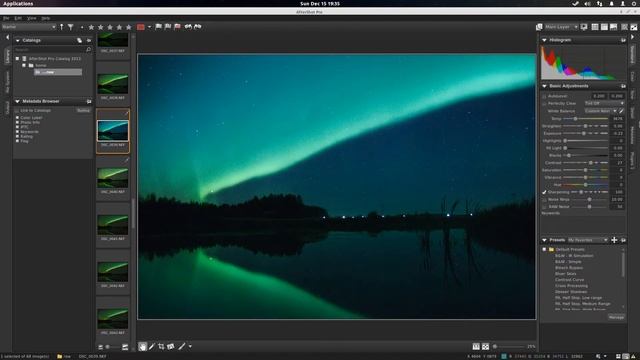Collapse the Presets panel
640x360 pixels.
[544, 240]
